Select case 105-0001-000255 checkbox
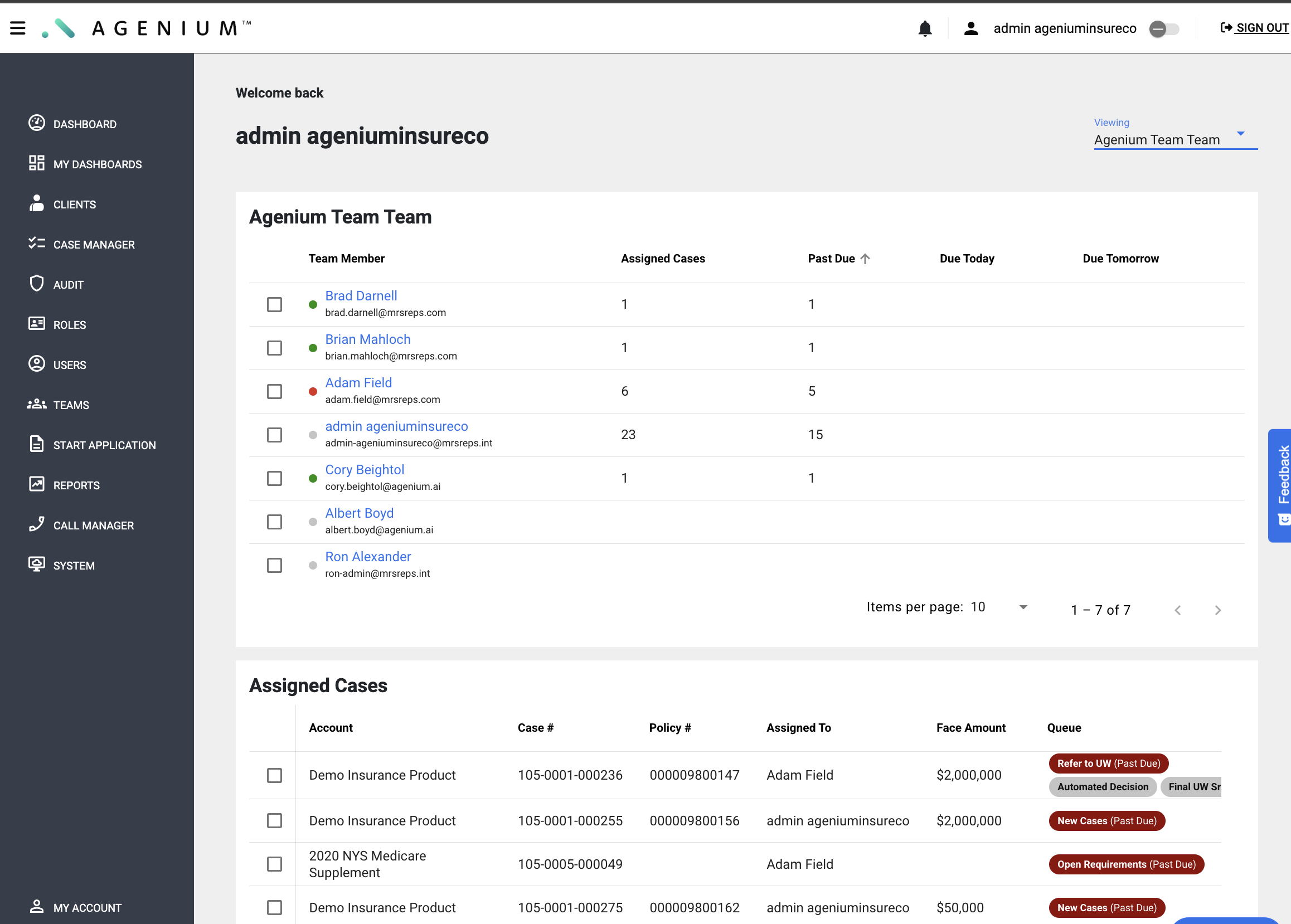1291x924 pixels. pyautogui.click(x=274, y=821)
